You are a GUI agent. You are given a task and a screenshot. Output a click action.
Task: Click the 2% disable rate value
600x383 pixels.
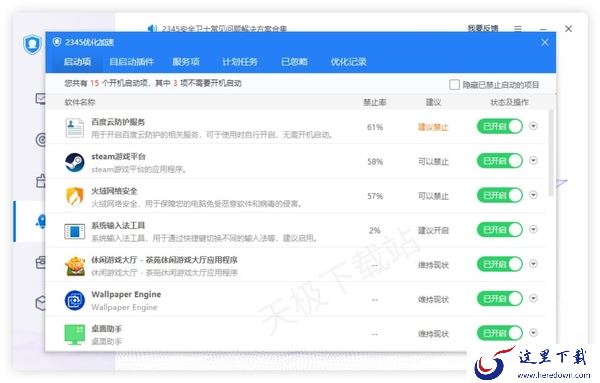(x=375, y=230)
